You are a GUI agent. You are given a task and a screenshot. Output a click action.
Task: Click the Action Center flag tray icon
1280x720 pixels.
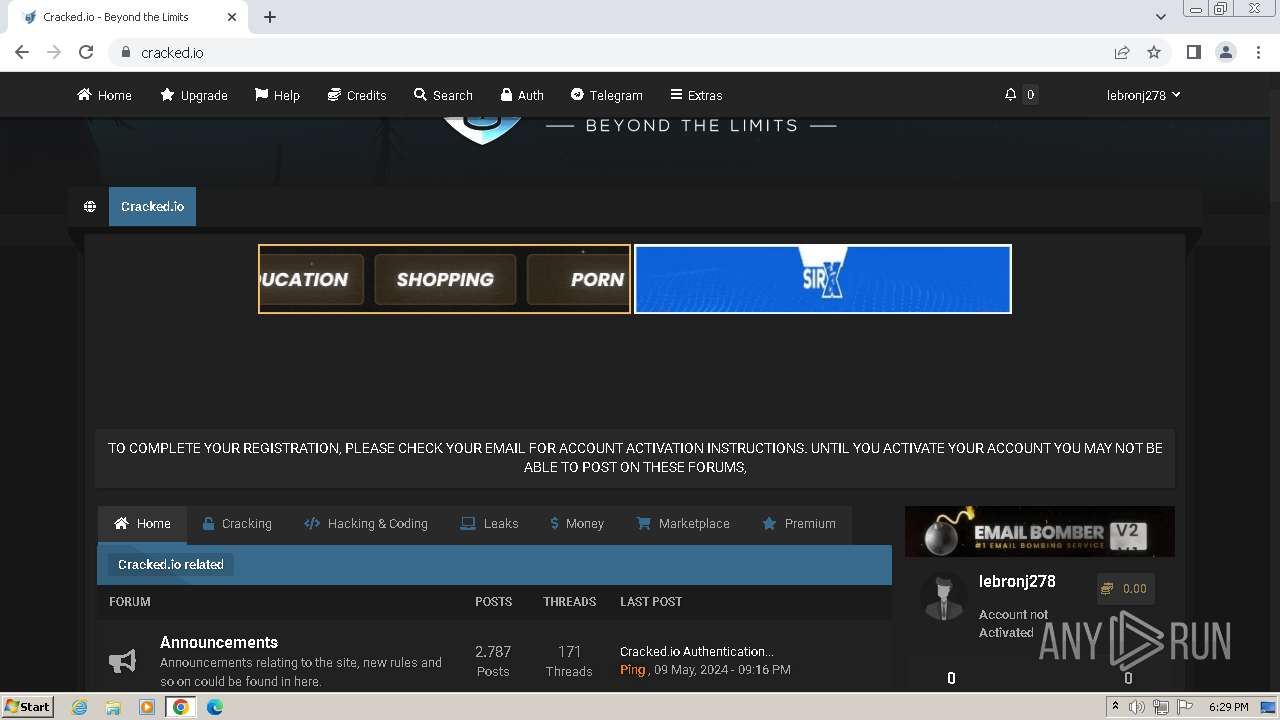(x=1186, y=707)
